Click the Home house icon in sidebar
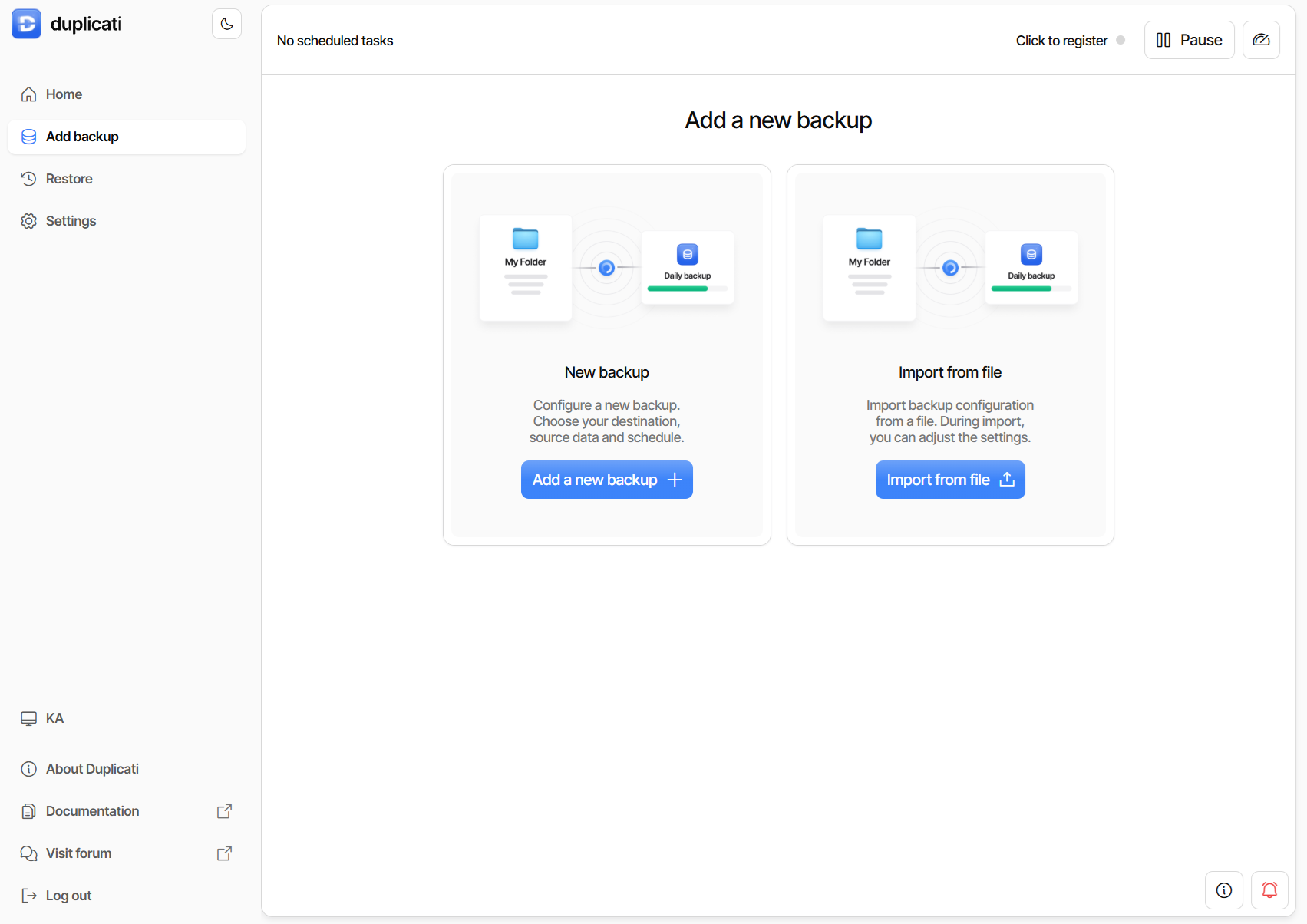 (28, 94)
